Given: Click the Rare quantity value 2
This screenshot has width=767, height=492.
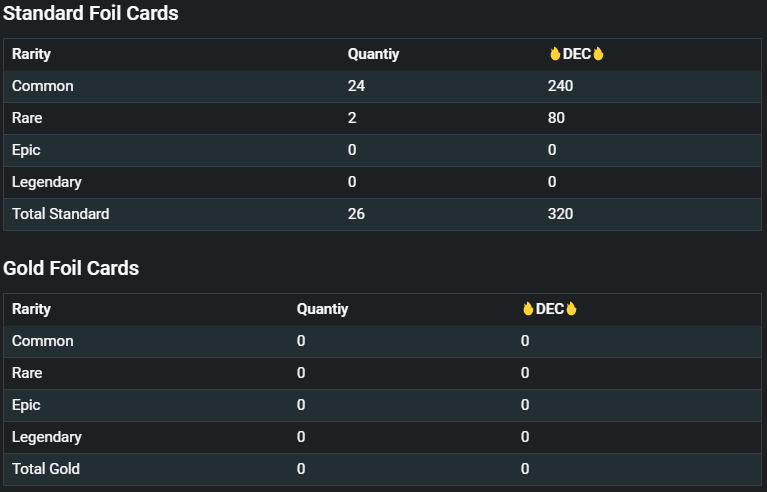Looking at the screenshot, I should click(x=352, y=118).
